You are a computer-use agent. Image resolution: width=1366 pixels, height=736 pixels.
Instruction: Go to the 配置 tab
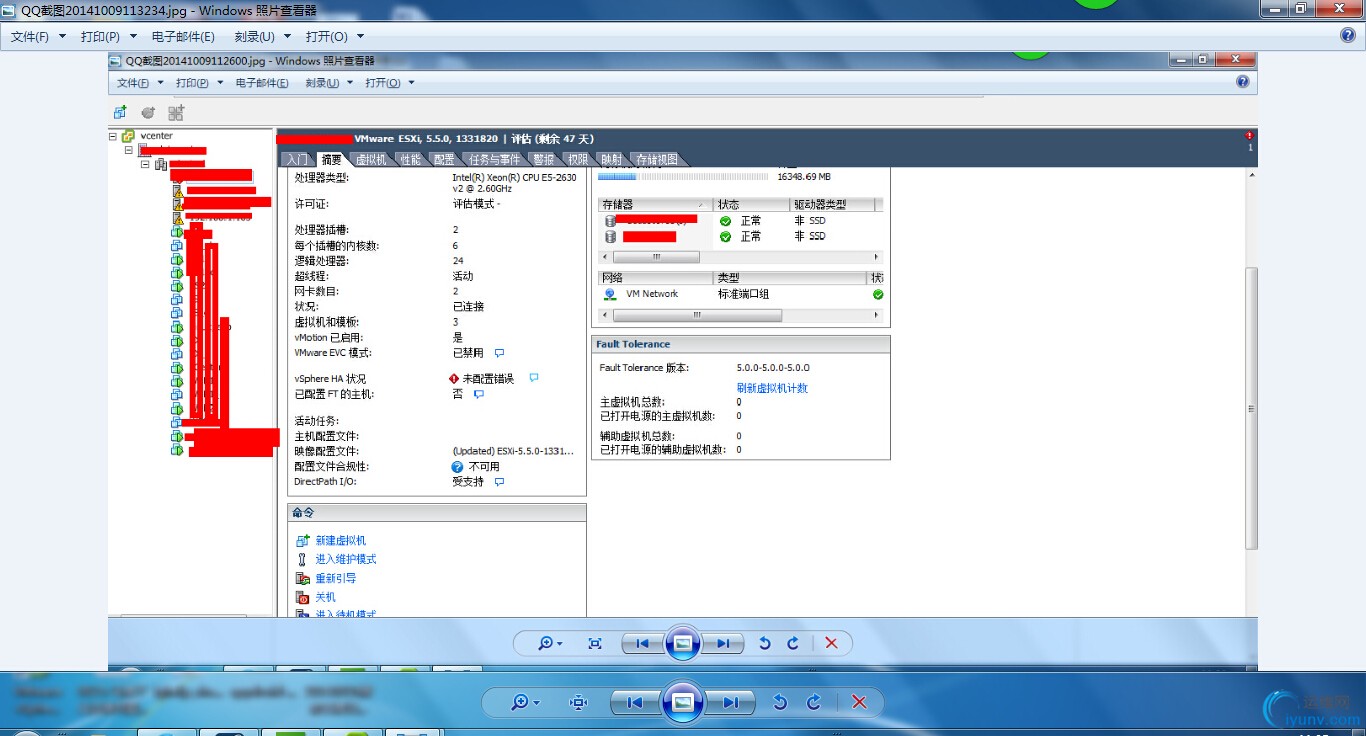(444, 160)
